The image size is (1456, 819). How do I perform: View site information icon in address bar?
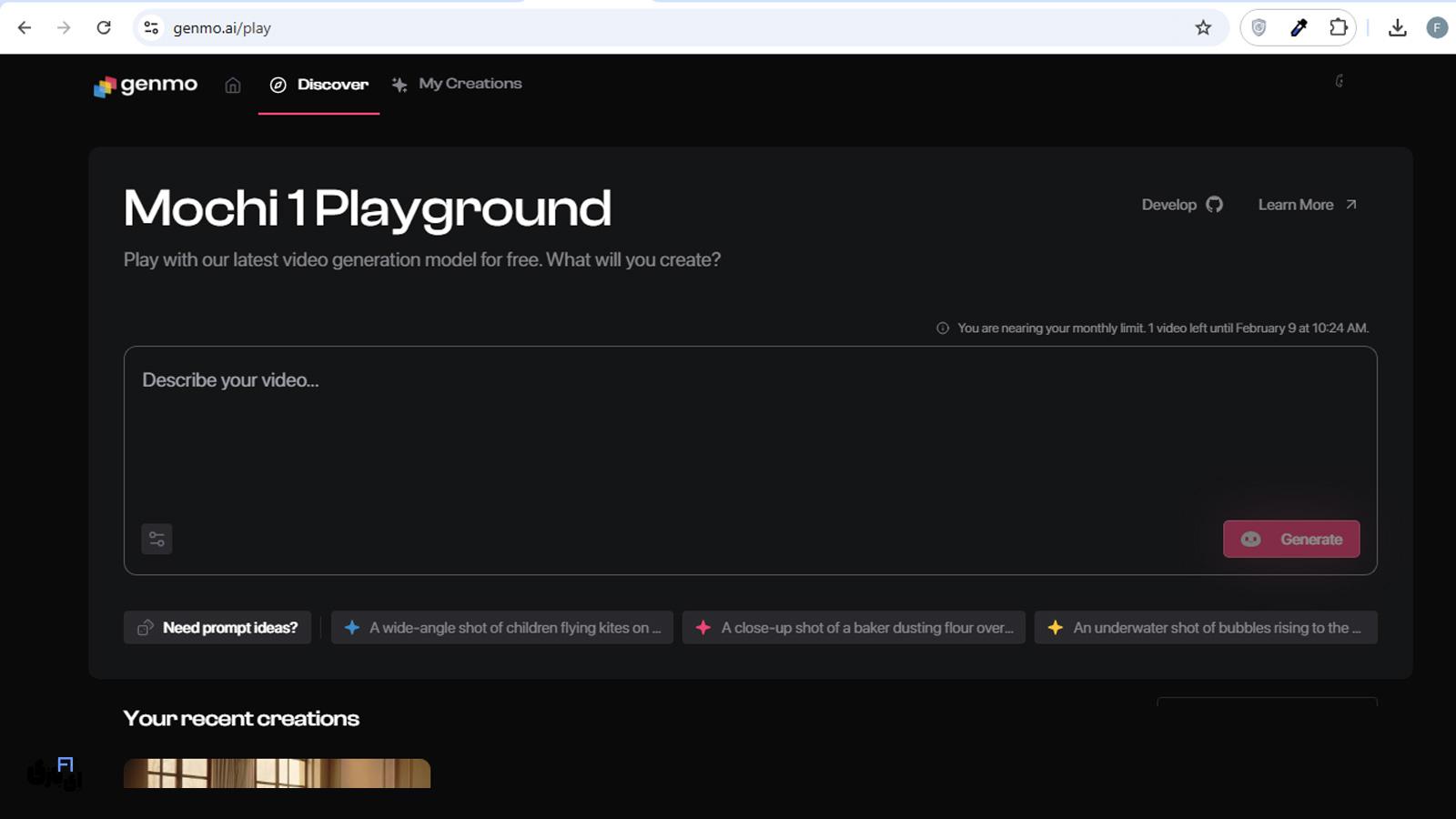(x=151, y=27)
